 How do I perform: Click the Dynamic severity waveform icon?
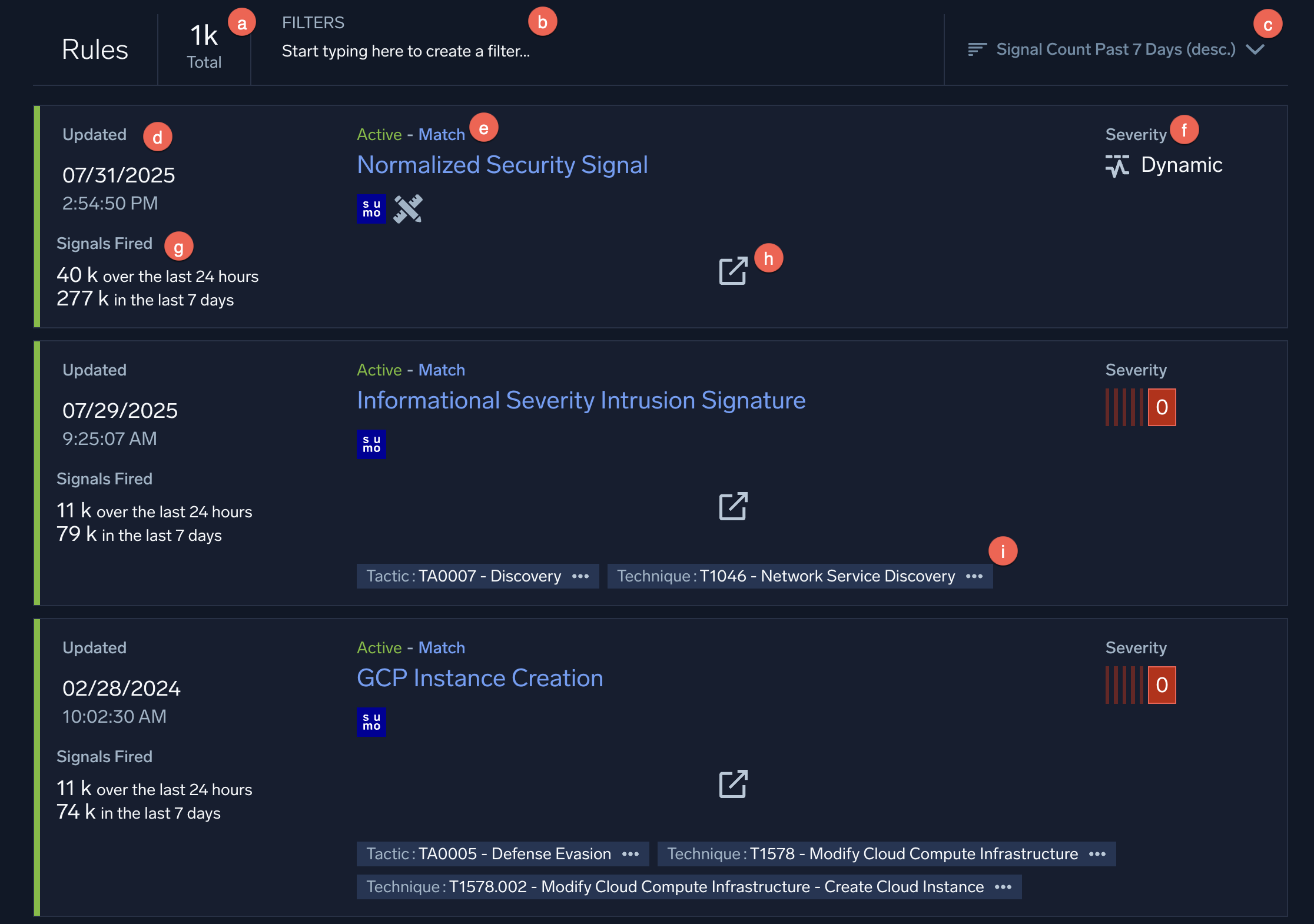pos(1117,166)
